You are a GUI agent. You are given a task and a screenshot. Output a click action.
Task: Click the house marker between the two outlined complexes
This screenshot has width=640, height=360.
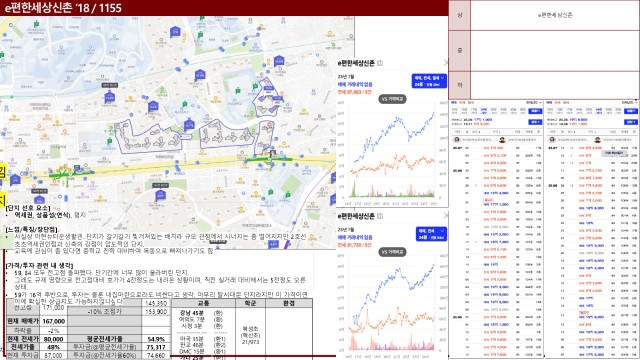pos(189,124)
